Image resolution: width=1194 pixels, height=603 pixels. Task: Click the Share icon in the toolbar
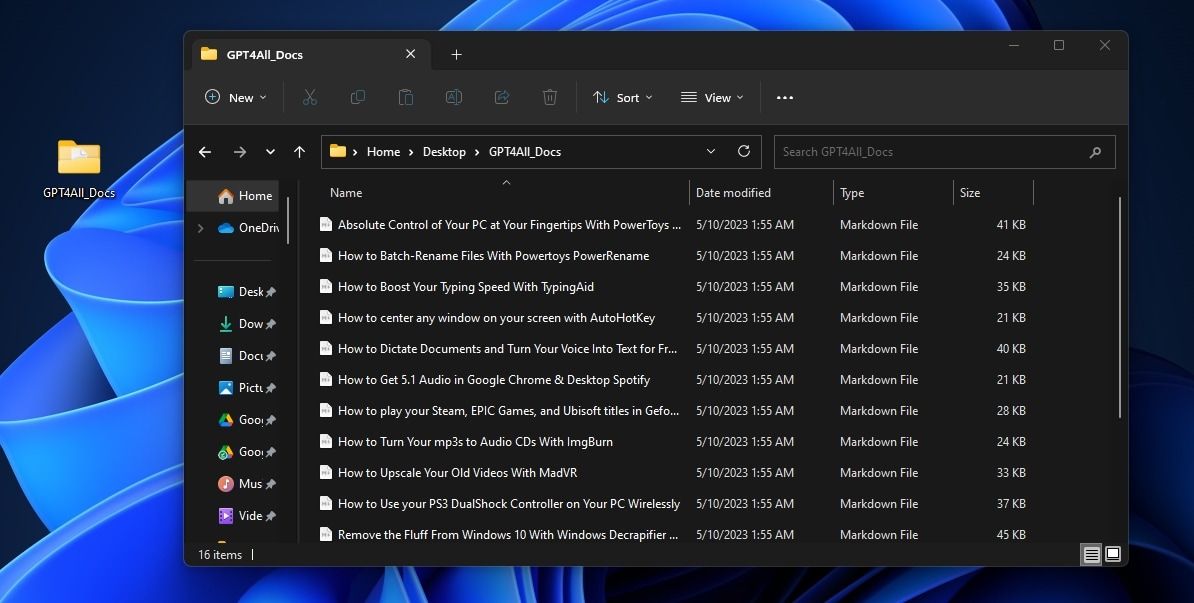pyautogui.click(x=502, y=97)
